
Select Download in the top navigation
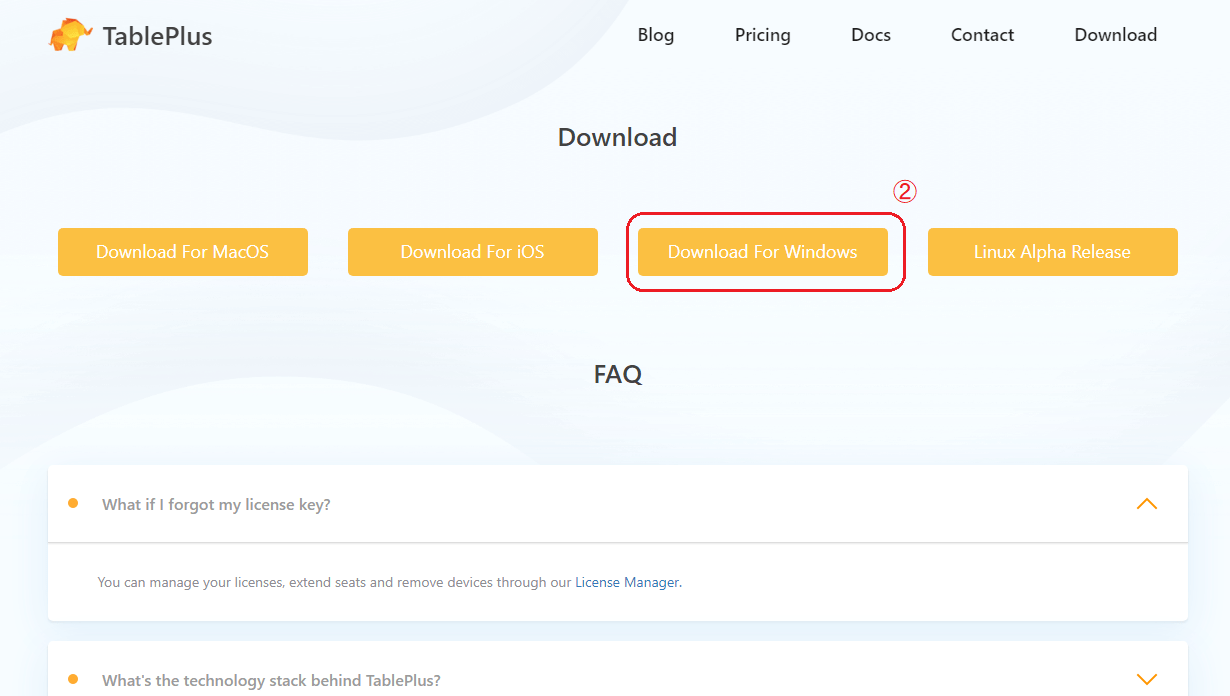[1116, 35]
